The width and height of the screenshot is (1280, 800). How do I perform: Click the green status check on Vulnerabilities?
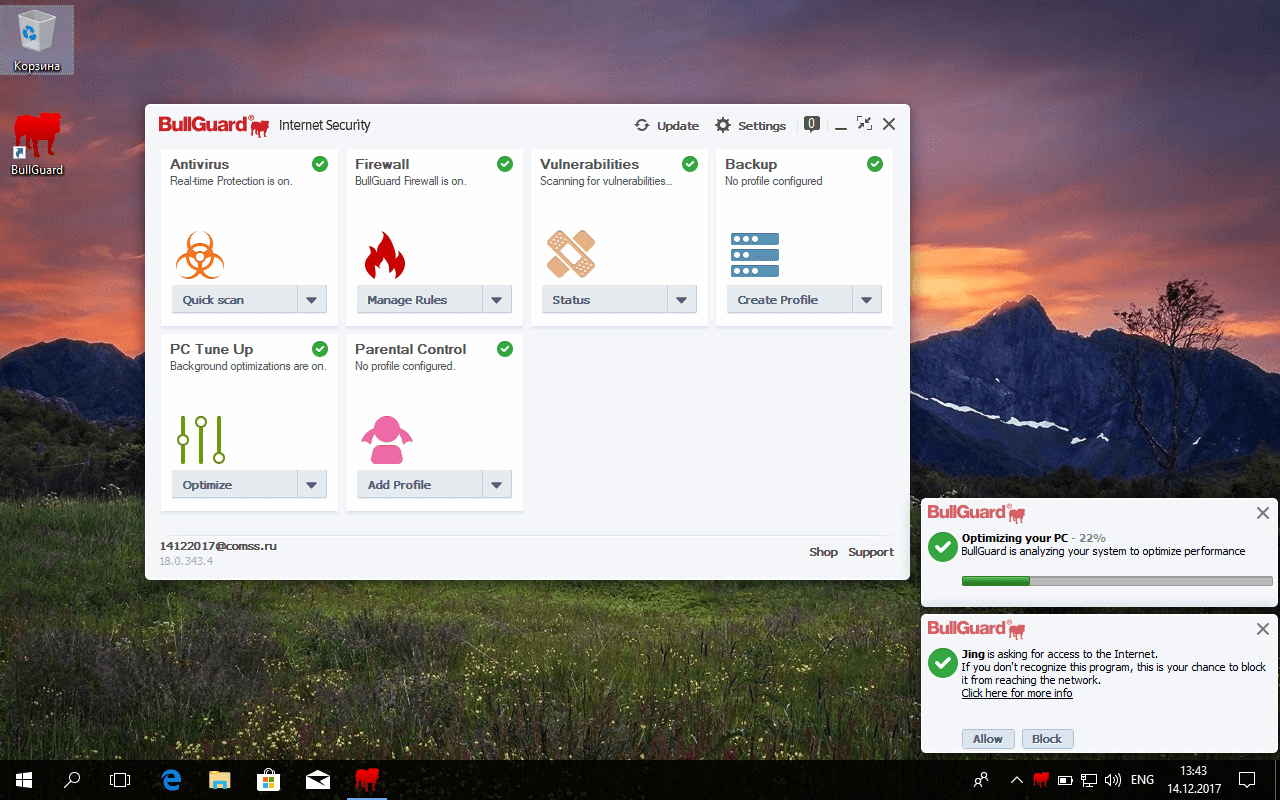tap(690, 164)
